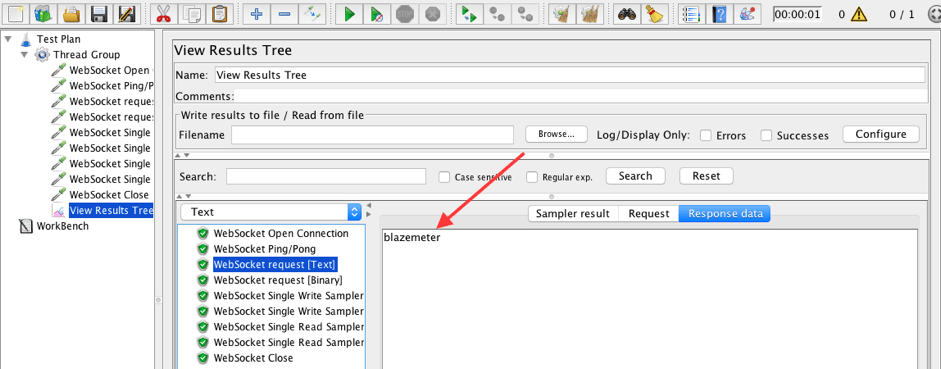Click the Toggle enable/disable toolbar icon
Viewport: 941px width, 369px height.
(x=313, y=13)
